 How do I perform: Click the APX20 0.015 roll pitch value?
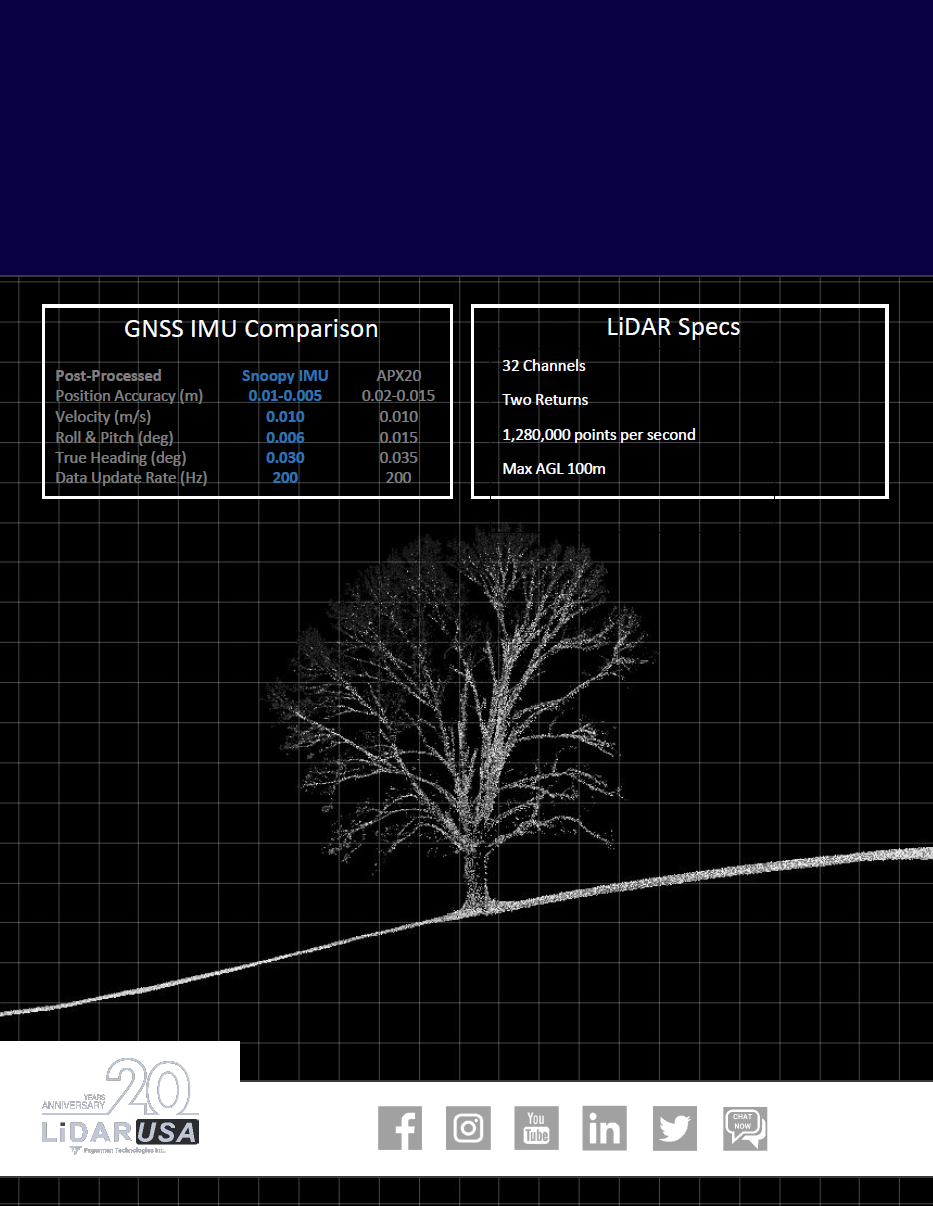click(398, 438)
